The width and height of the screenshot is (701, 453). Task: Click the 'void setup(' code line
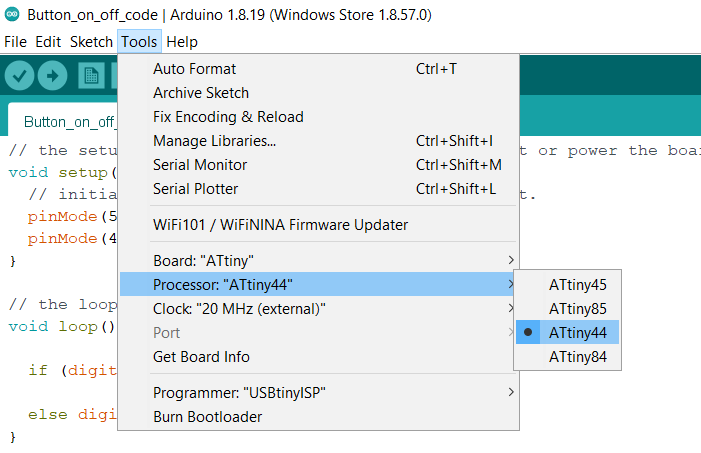click(63, 172)
